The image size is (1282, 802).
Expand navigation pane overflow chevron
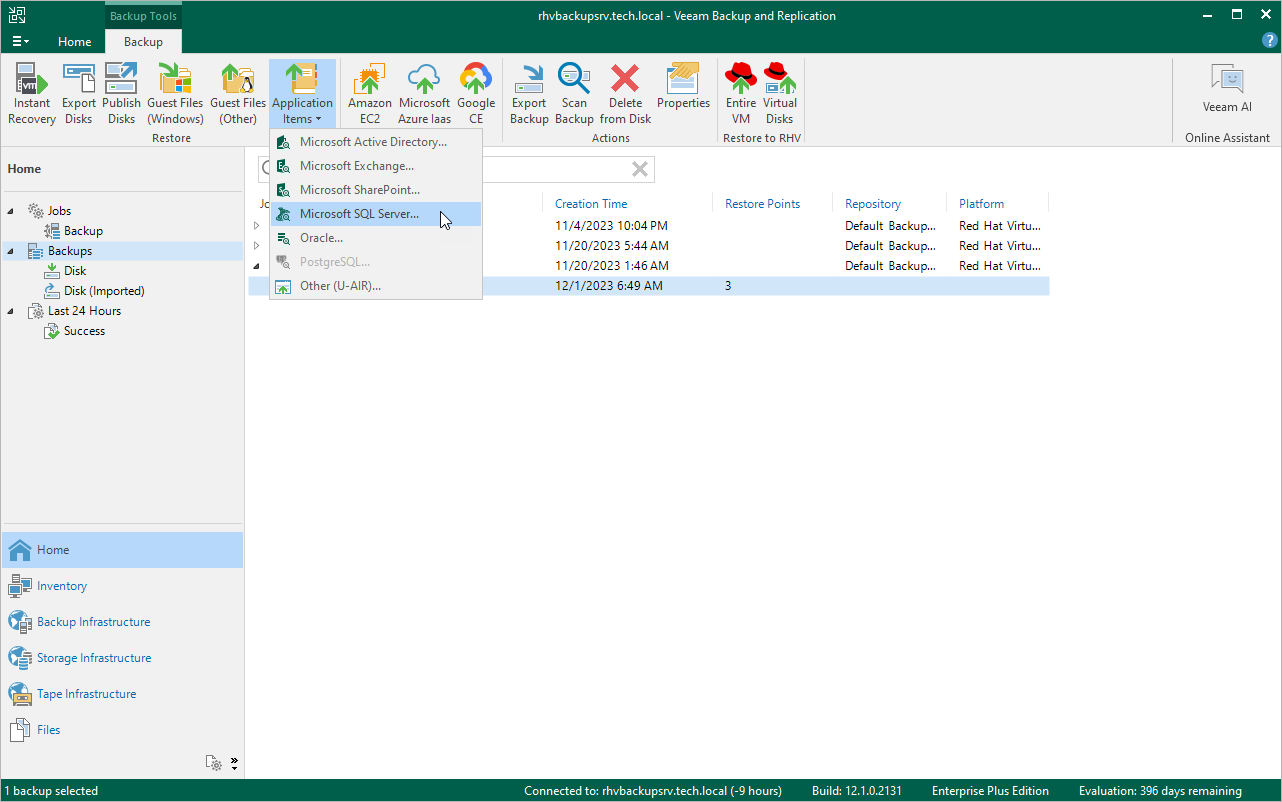234,763
